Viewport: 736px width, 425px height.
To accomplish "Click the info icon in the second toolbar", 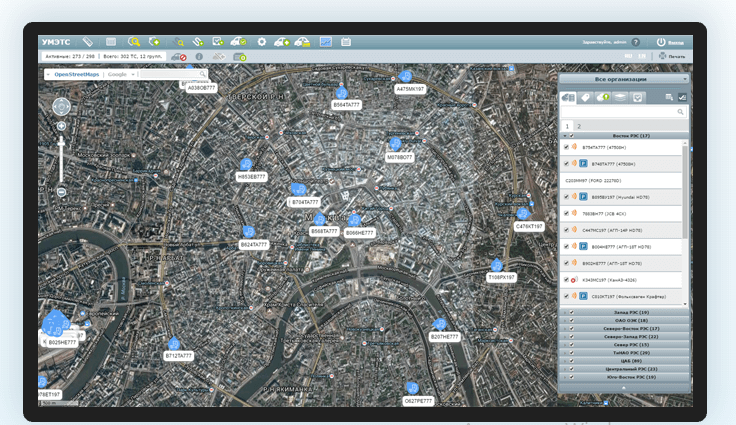I will [x=199, y=56].
